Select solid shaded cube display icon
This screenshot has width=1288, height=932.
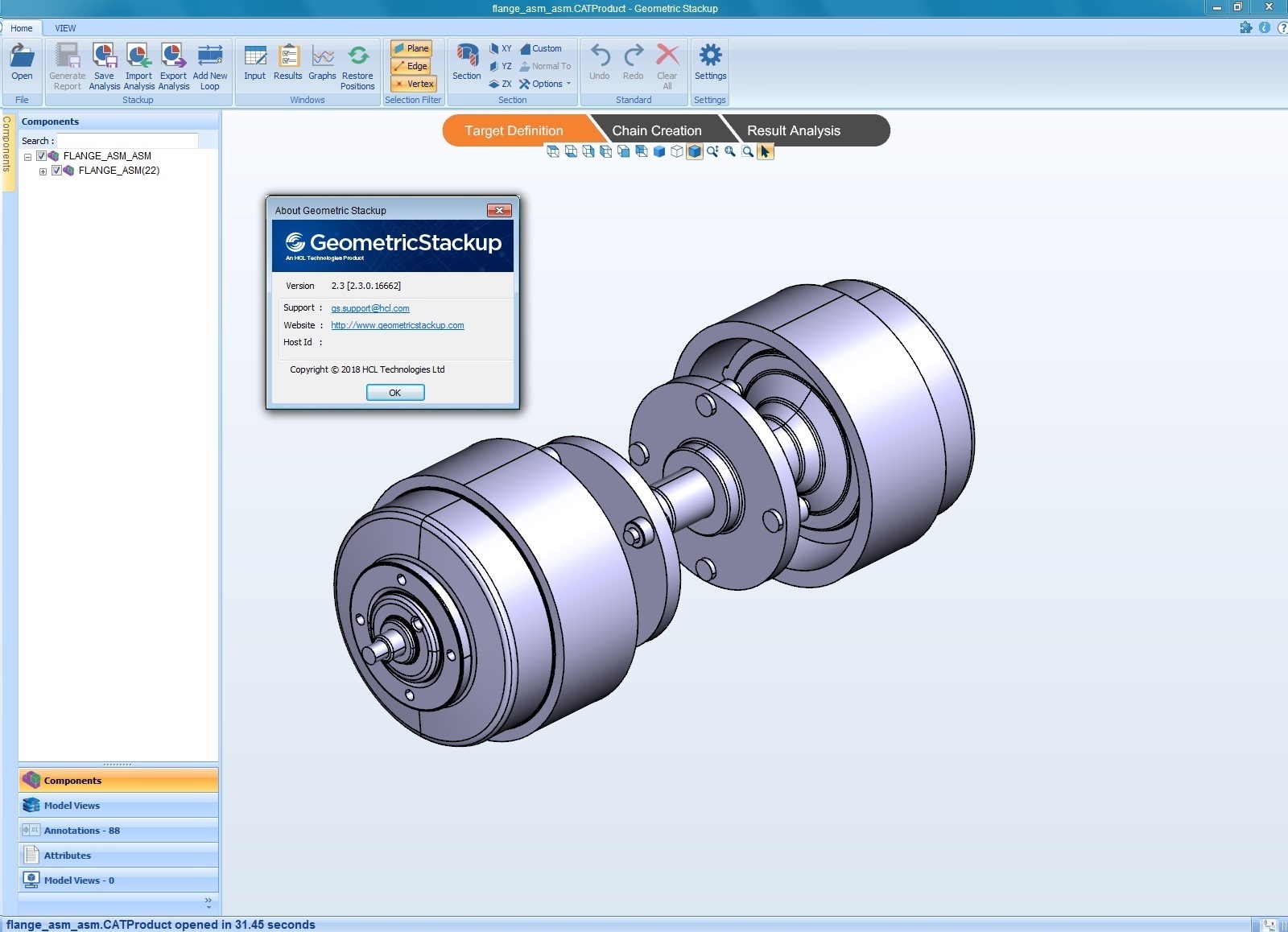[659, 151]
